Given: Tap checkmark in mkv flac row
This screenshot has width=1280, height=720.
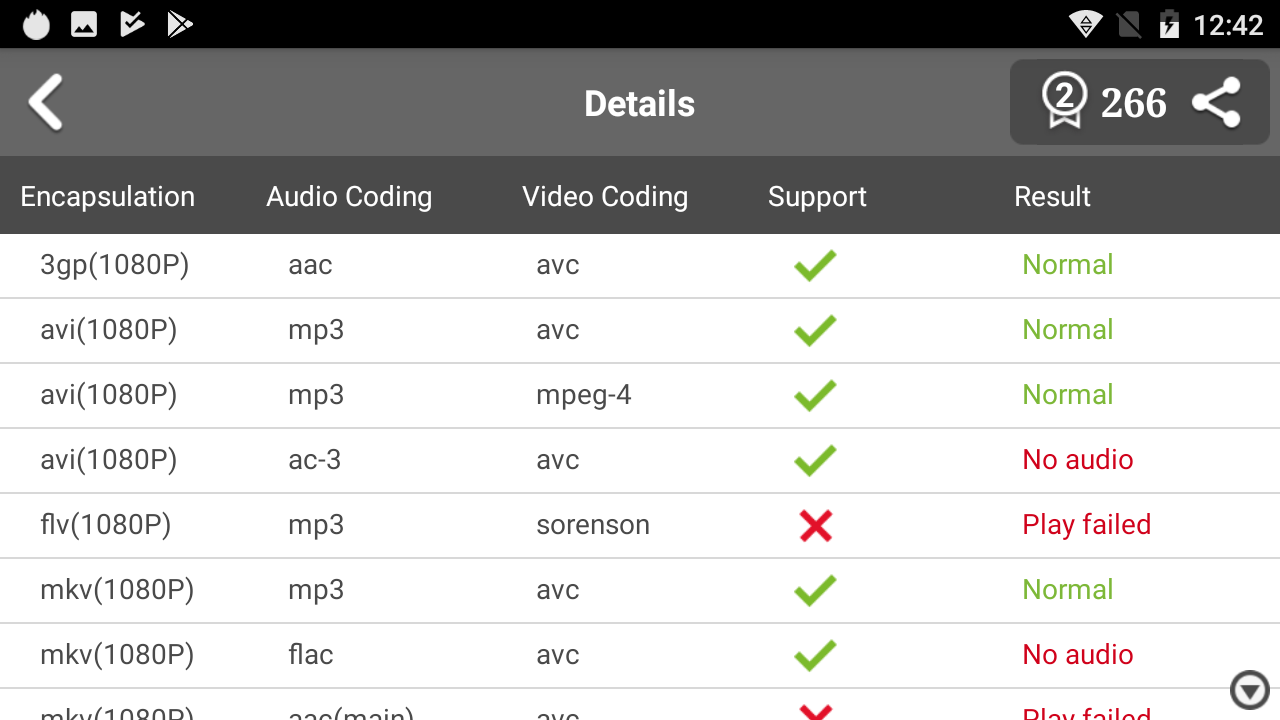Looking at the screenshot, I should [815, 655].
